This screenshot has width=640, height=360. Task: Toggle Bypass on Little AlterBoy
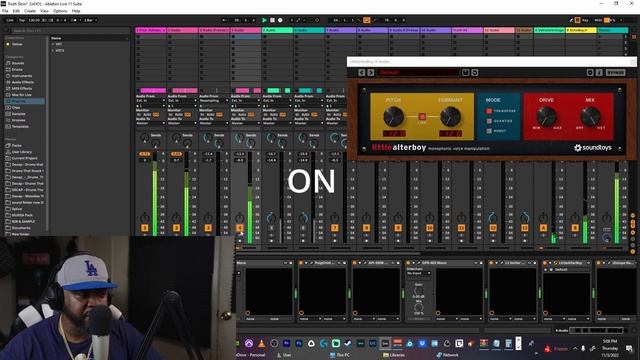[x=616, y=73]
